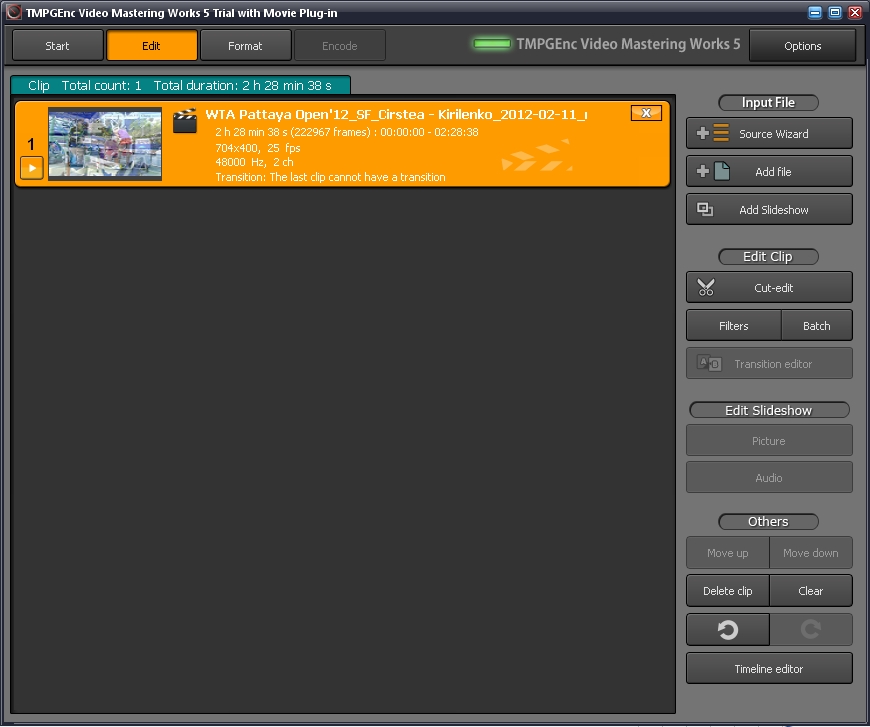Click the redo arrow icon
This screenshot has height=727, width=870.
[811, 629]
